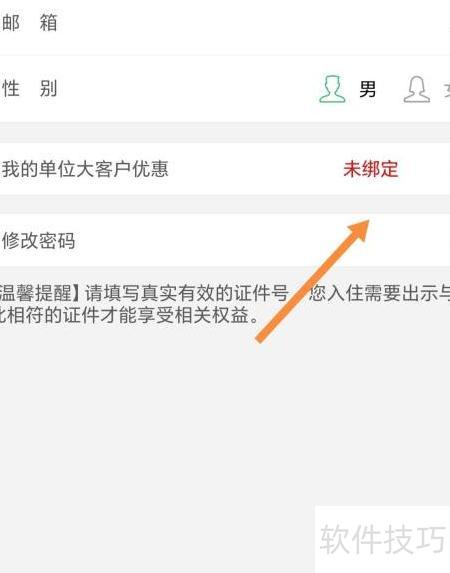Click the 软件技巧 watermark
The height and width of the screenshot is (573, 450).
point(382,539)
